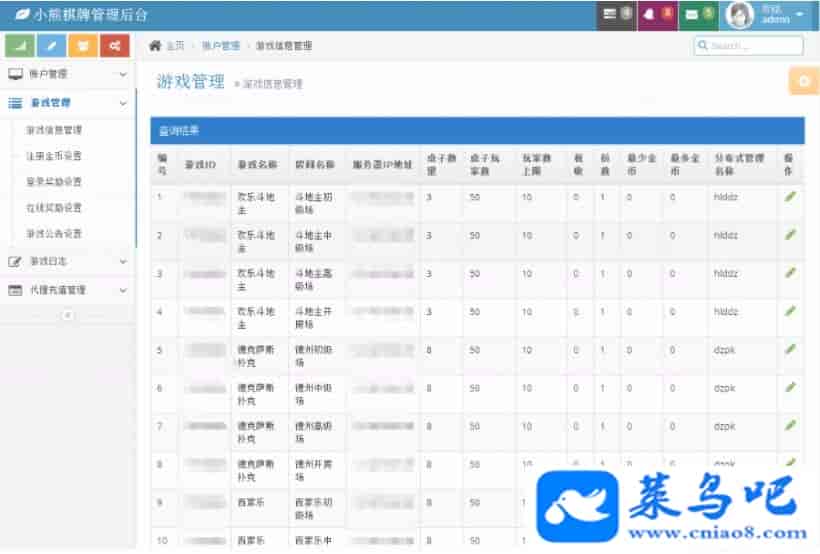The width and height of the screenshot is (820, 554).
Task: Click the red share shortcut button
Action: [115, 46]
